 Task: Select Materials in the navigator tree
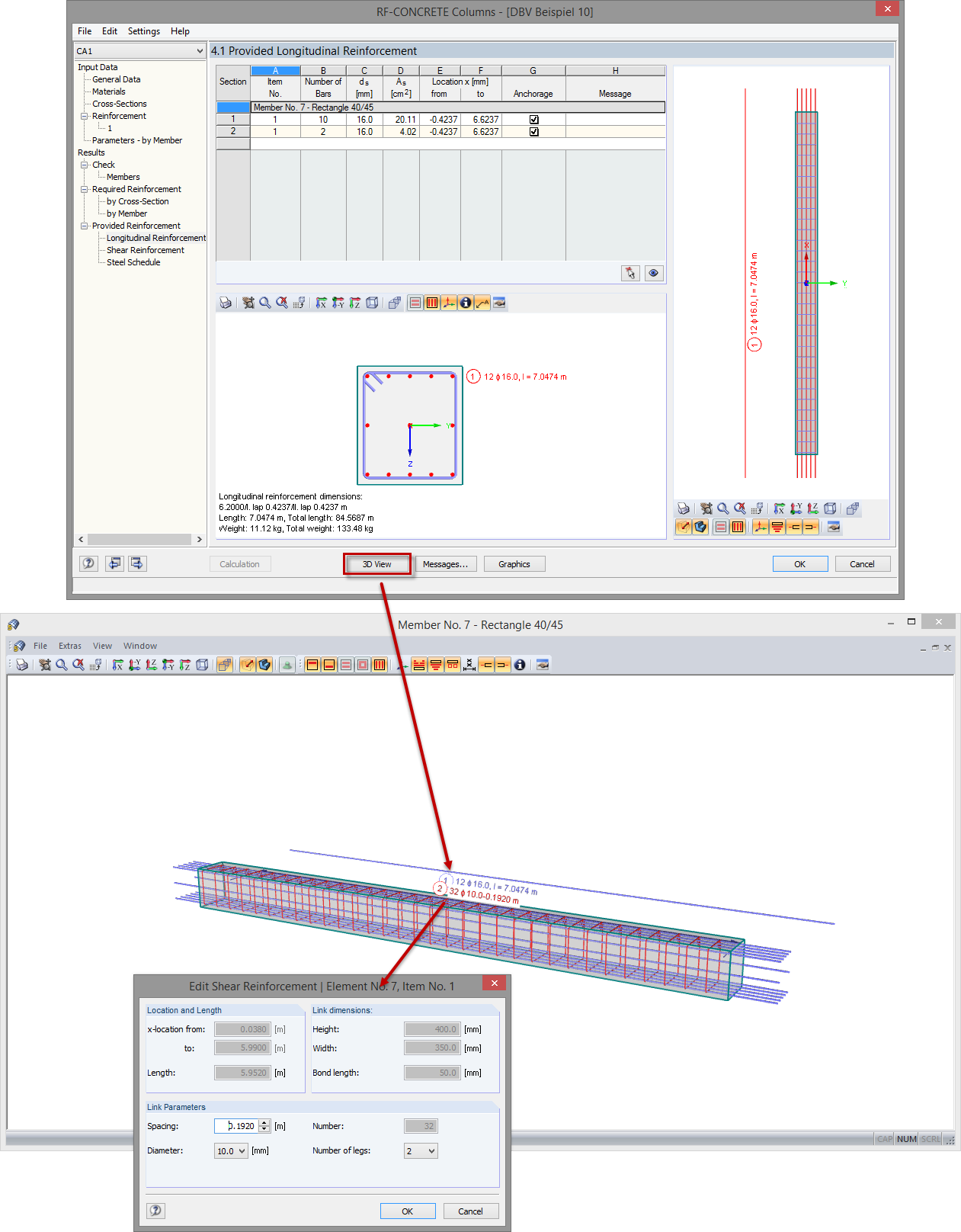point(109,91)
